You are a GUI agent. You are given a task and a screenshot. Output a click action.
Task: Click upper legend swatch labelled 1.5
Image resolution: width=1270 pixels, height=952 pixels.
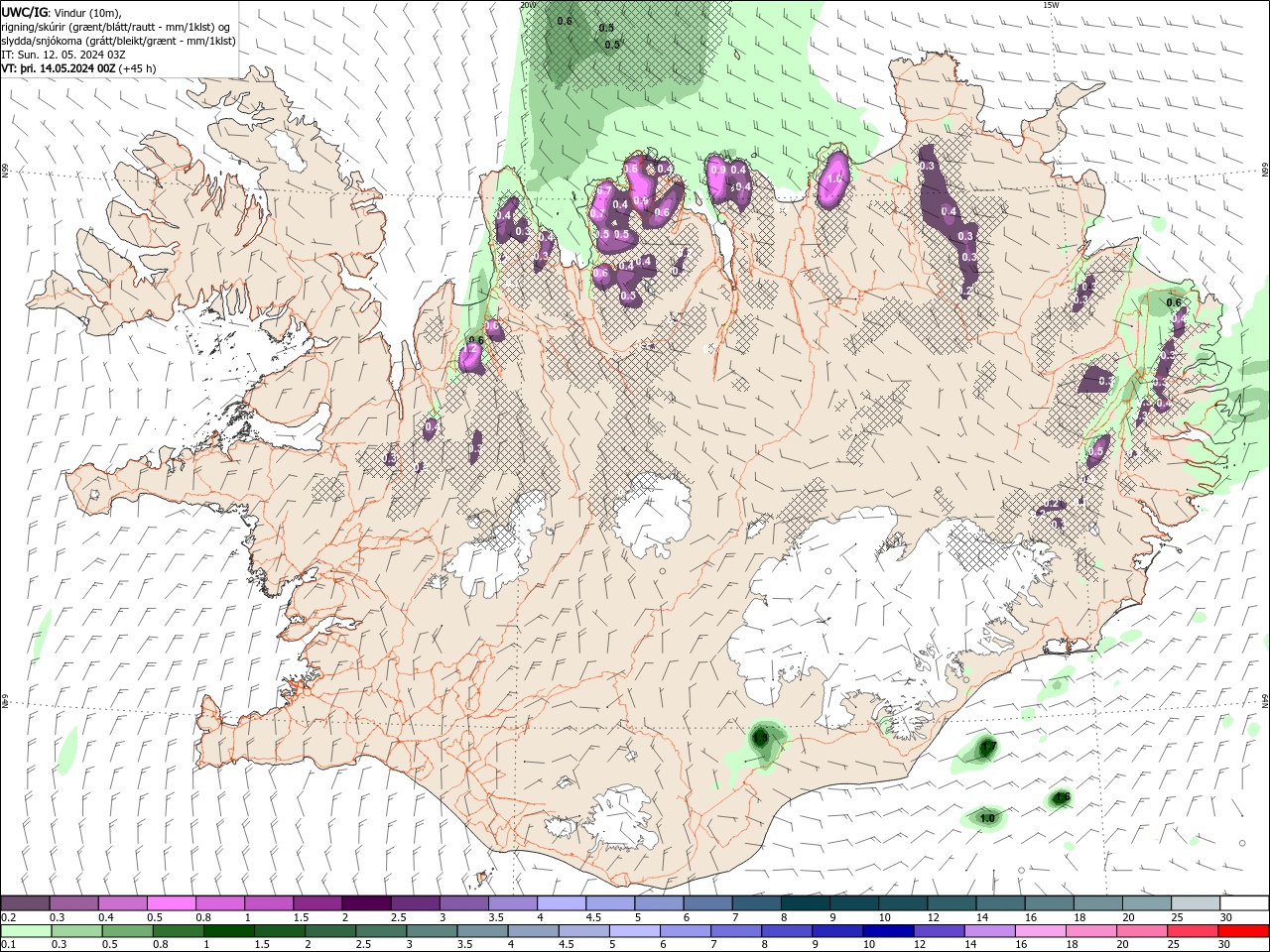point(317,902)
